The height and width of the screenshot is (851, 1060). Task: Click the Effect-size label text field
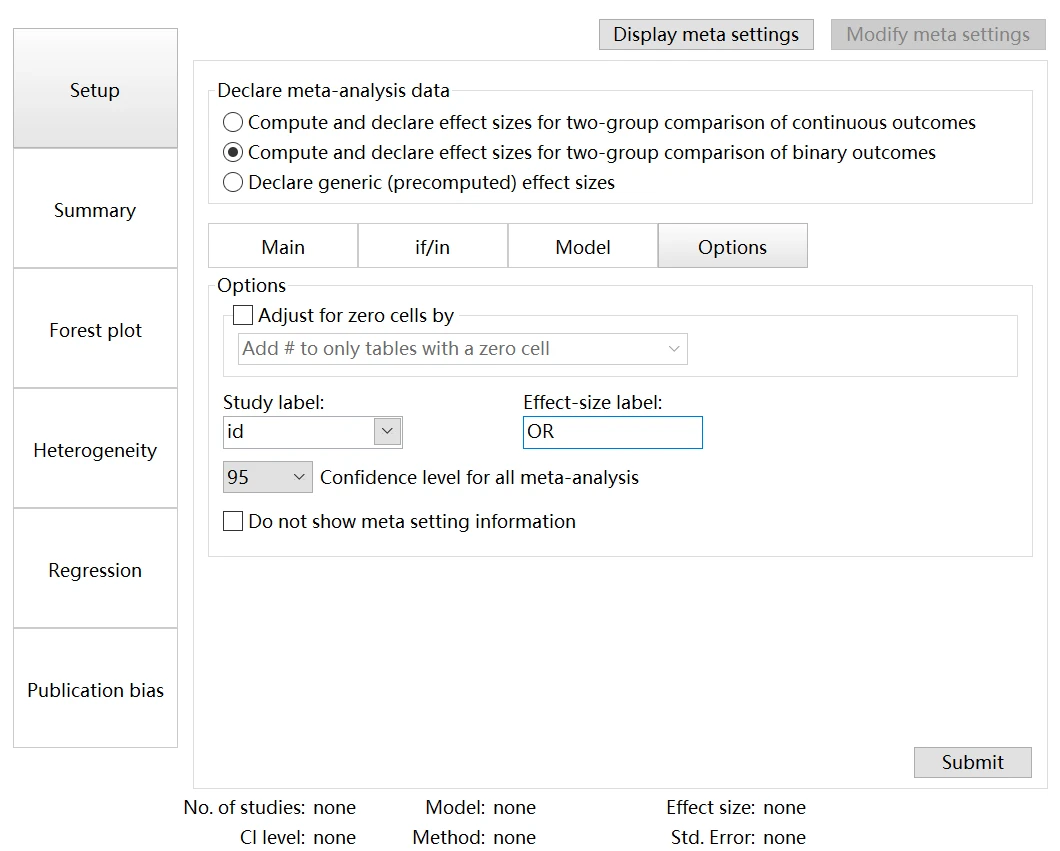click(x=612, y=432)
